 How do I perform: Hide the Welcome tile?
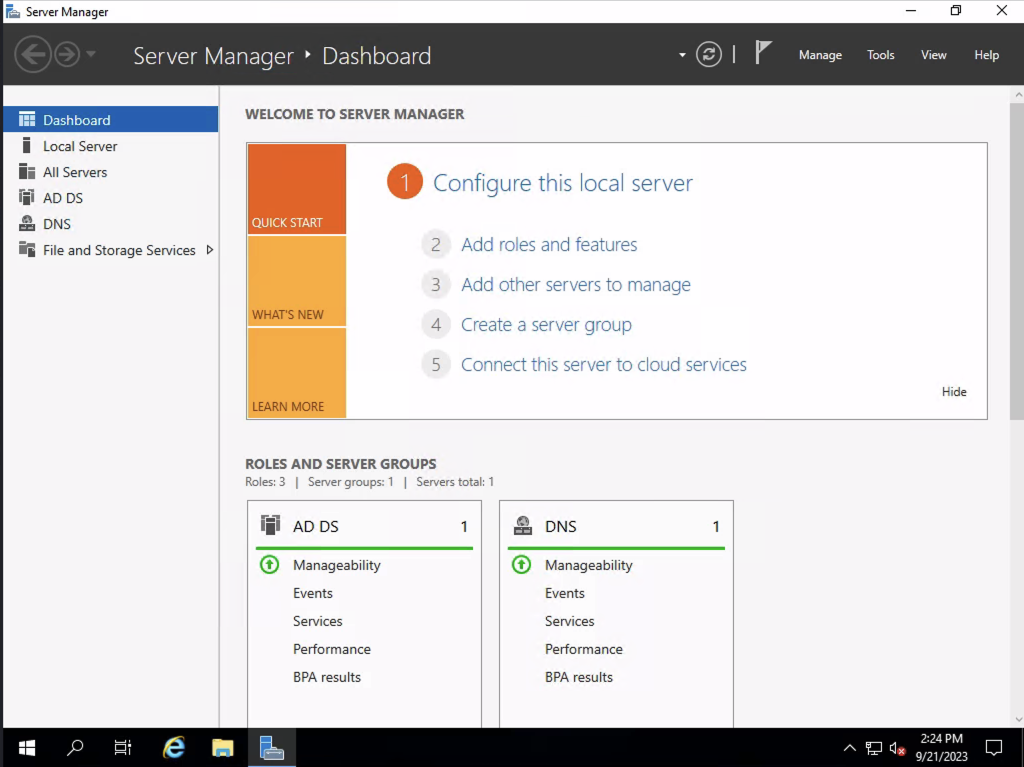point(953,391)
